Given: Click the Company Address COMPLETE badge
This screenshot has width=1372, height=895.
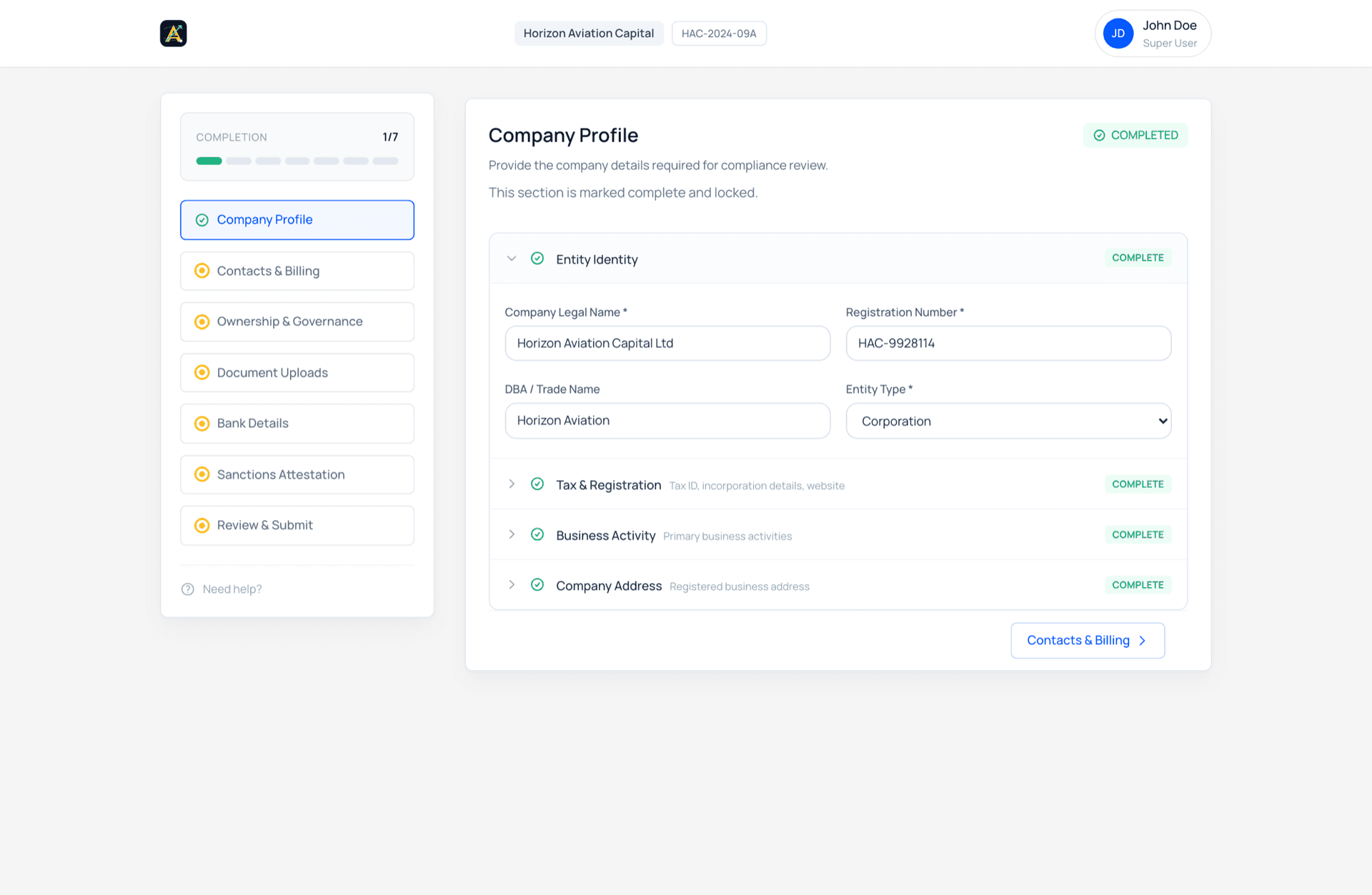Looking at the screenshot, I should (1138, 585).
